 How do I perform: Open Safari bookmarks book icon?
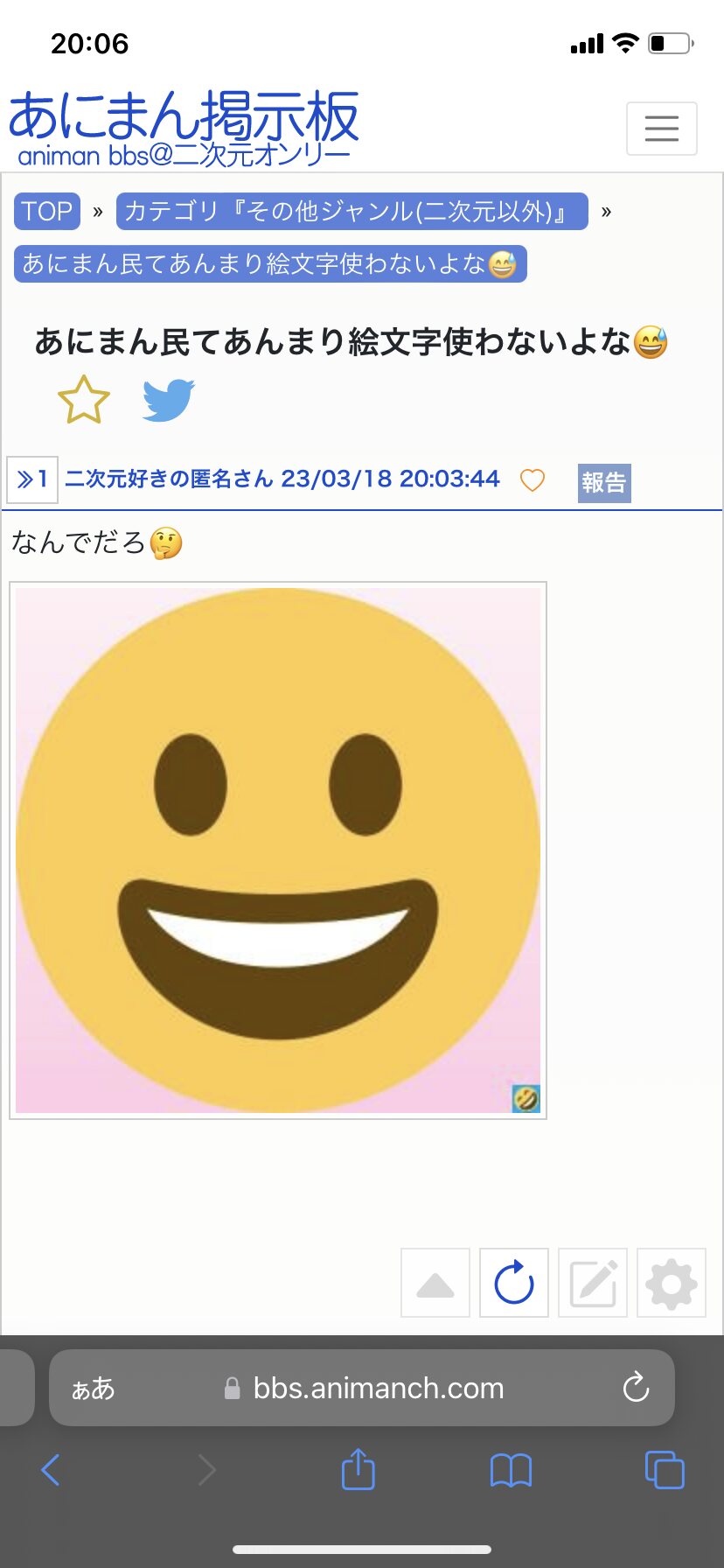coord(511,1471)
